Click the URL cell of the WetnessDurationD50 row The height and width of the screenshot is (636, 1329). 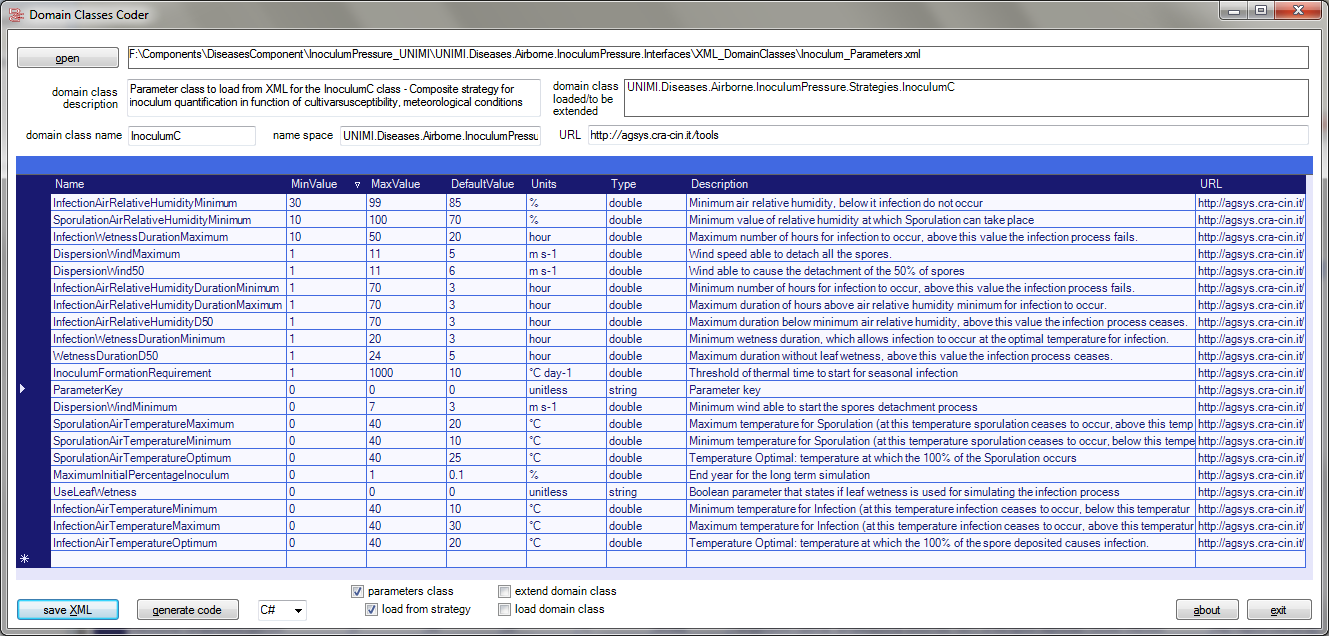(1250, 356)
